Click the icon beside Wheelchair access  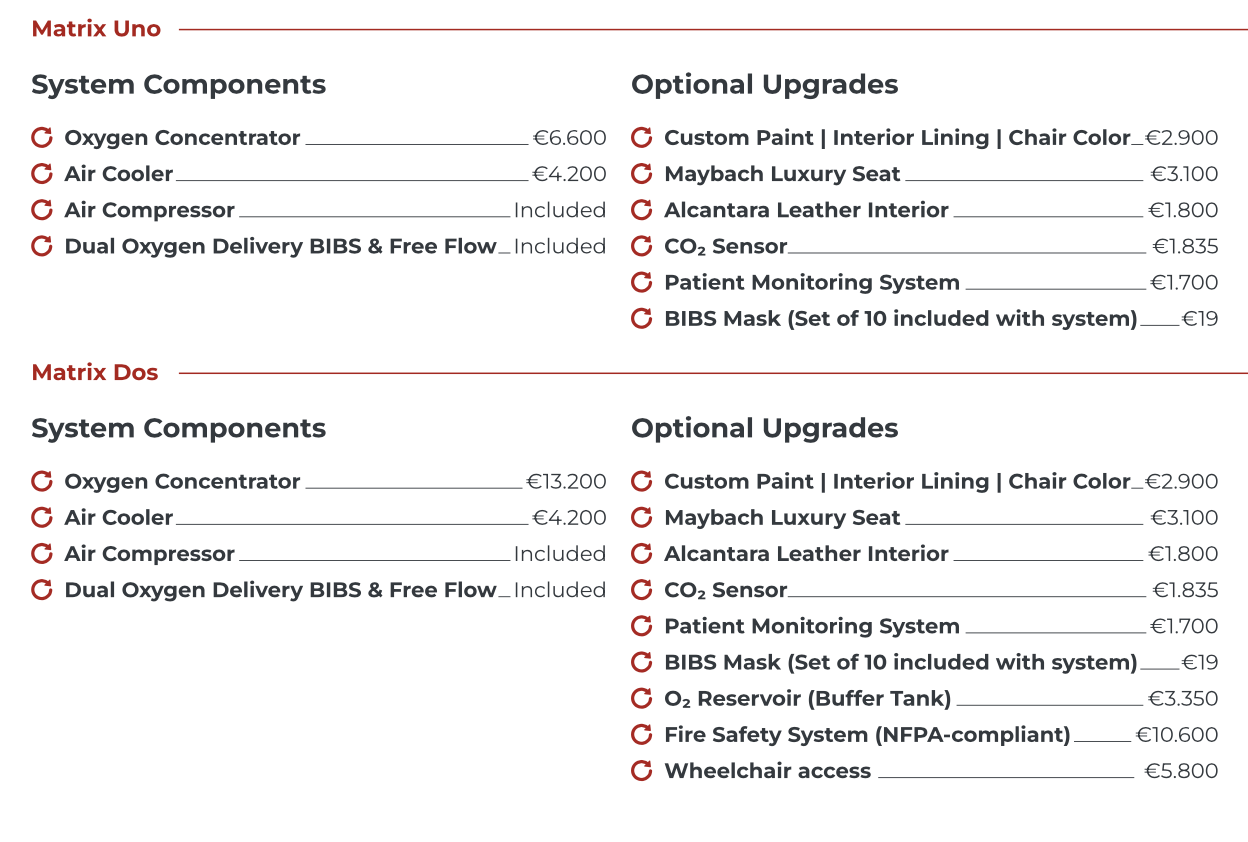642,770
